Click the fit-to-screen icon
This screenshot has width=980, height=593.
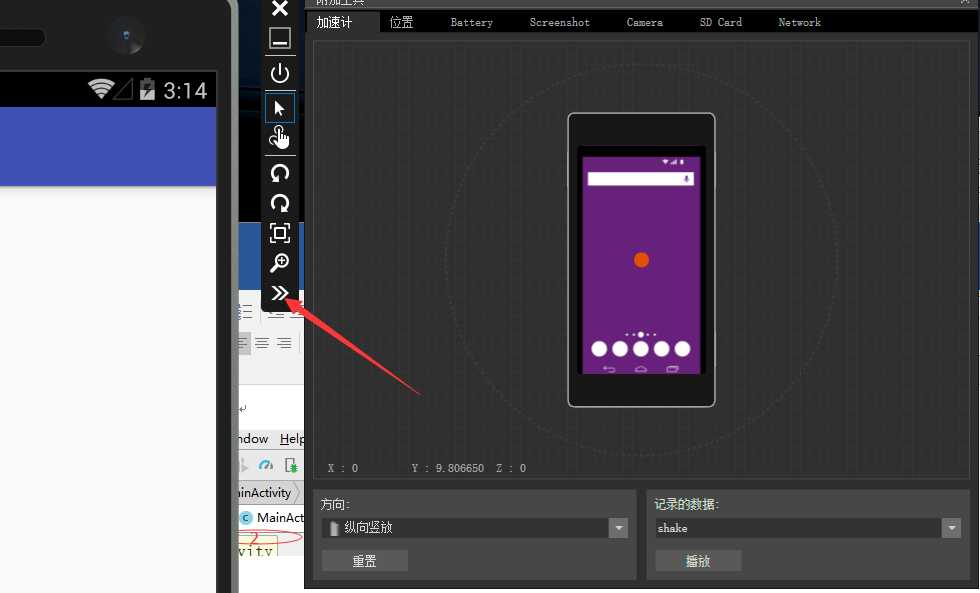pos(280,233)
